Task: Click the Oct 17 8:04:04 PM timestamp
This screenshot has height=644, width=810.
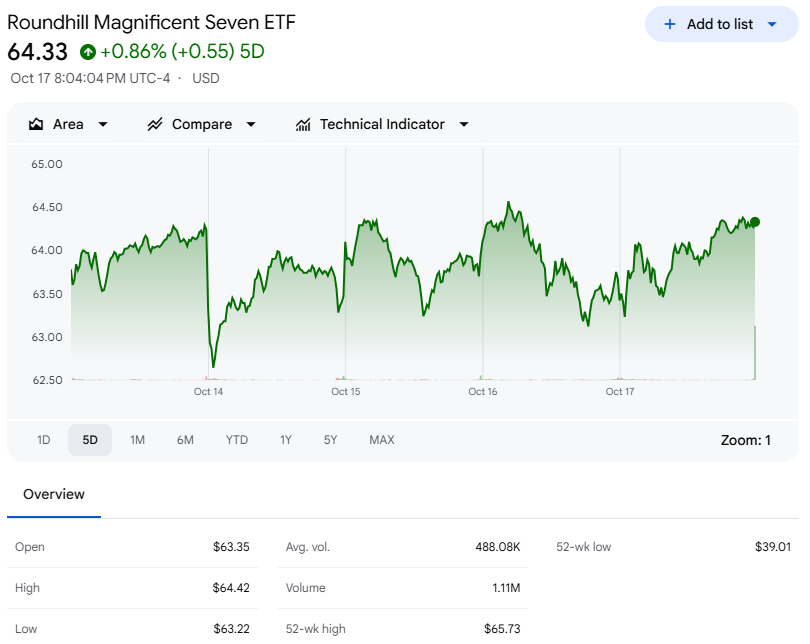Action: [90, 78]
